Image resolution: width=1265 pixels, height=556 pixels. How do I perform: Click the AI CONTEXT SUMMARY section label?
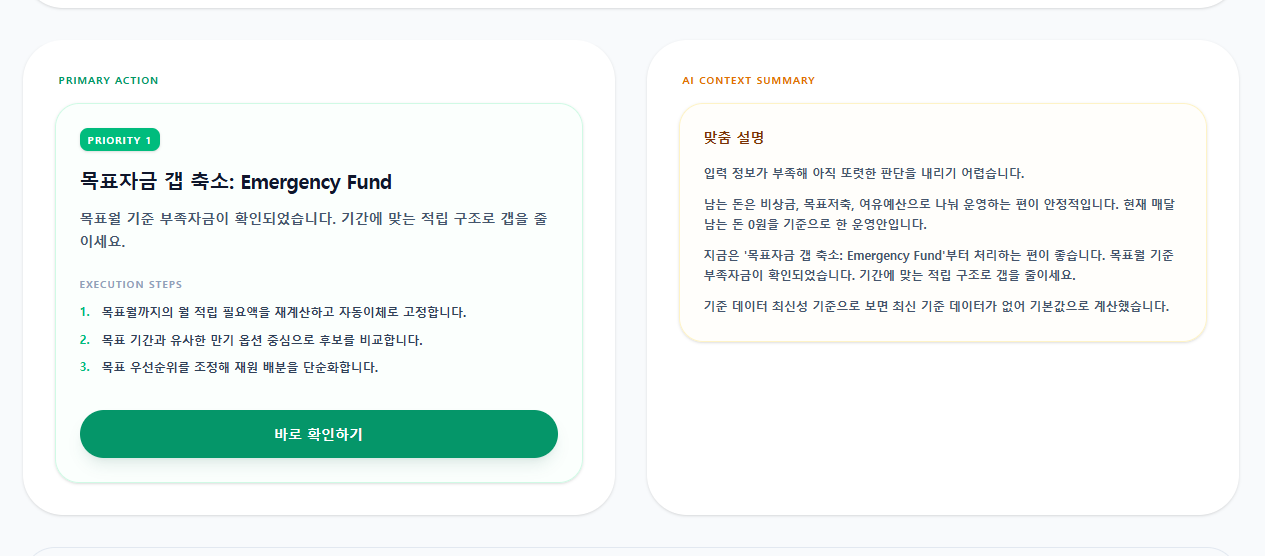(748, 81)
